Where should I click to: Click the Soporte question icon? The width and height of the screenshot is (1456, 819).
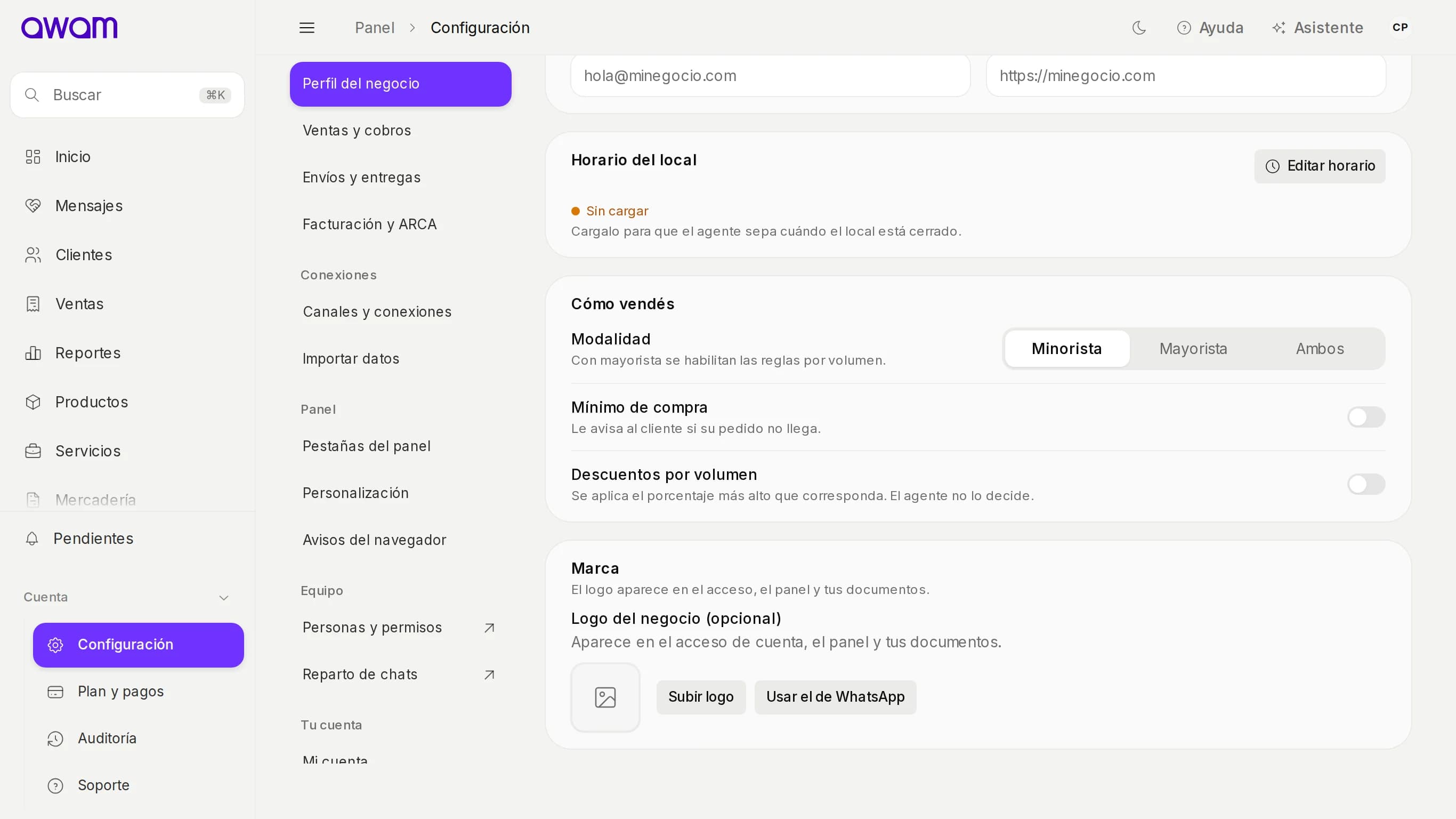(55, 785)
